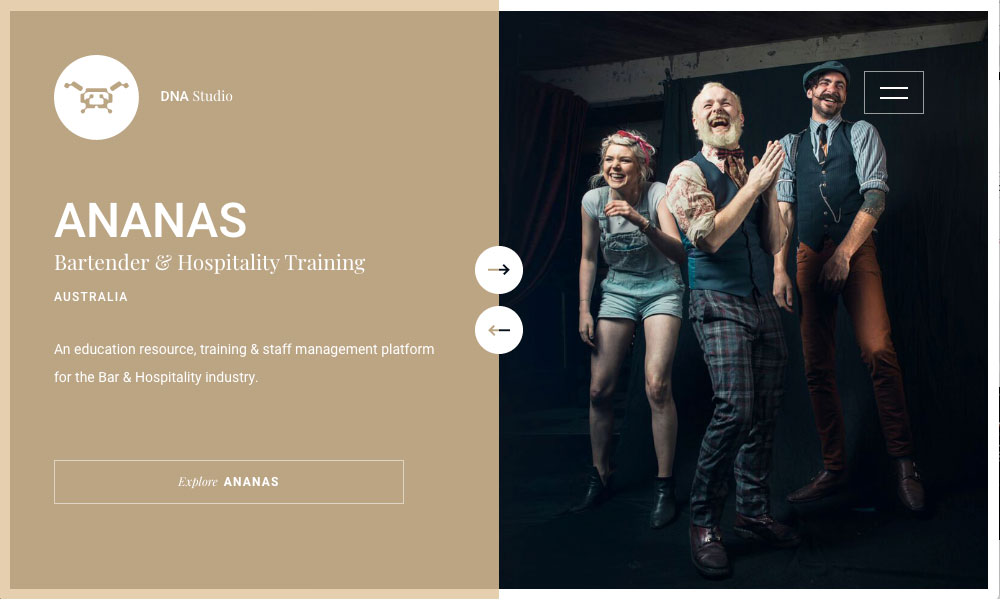The width and height of the screenshot is (1000, 600).
Task: Click the italic word Explore in the button
Action: (198, 482)
